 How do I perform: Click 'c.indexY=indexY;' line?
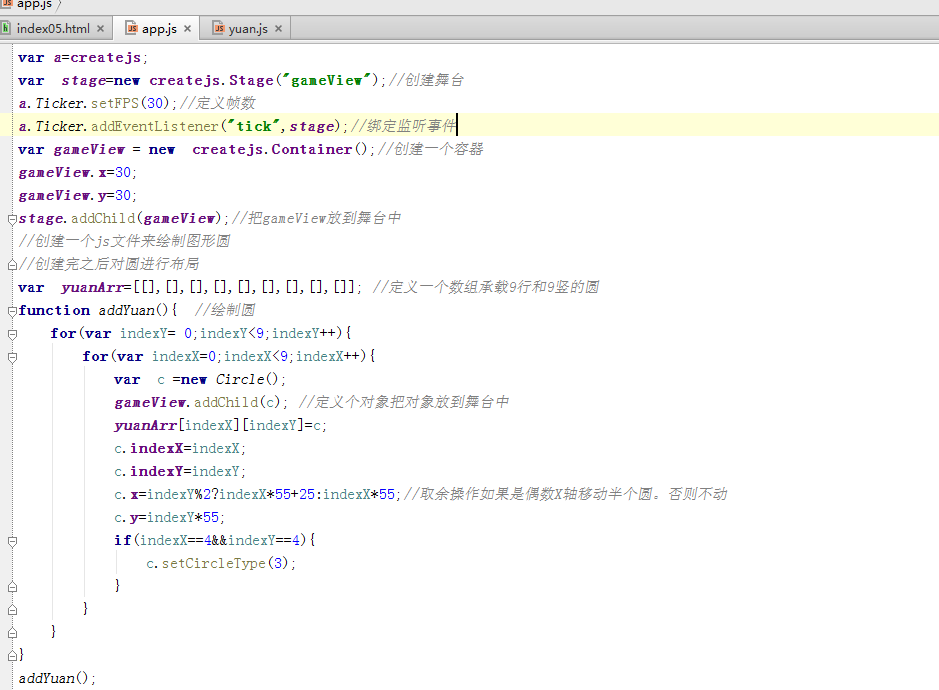[180, 471]
